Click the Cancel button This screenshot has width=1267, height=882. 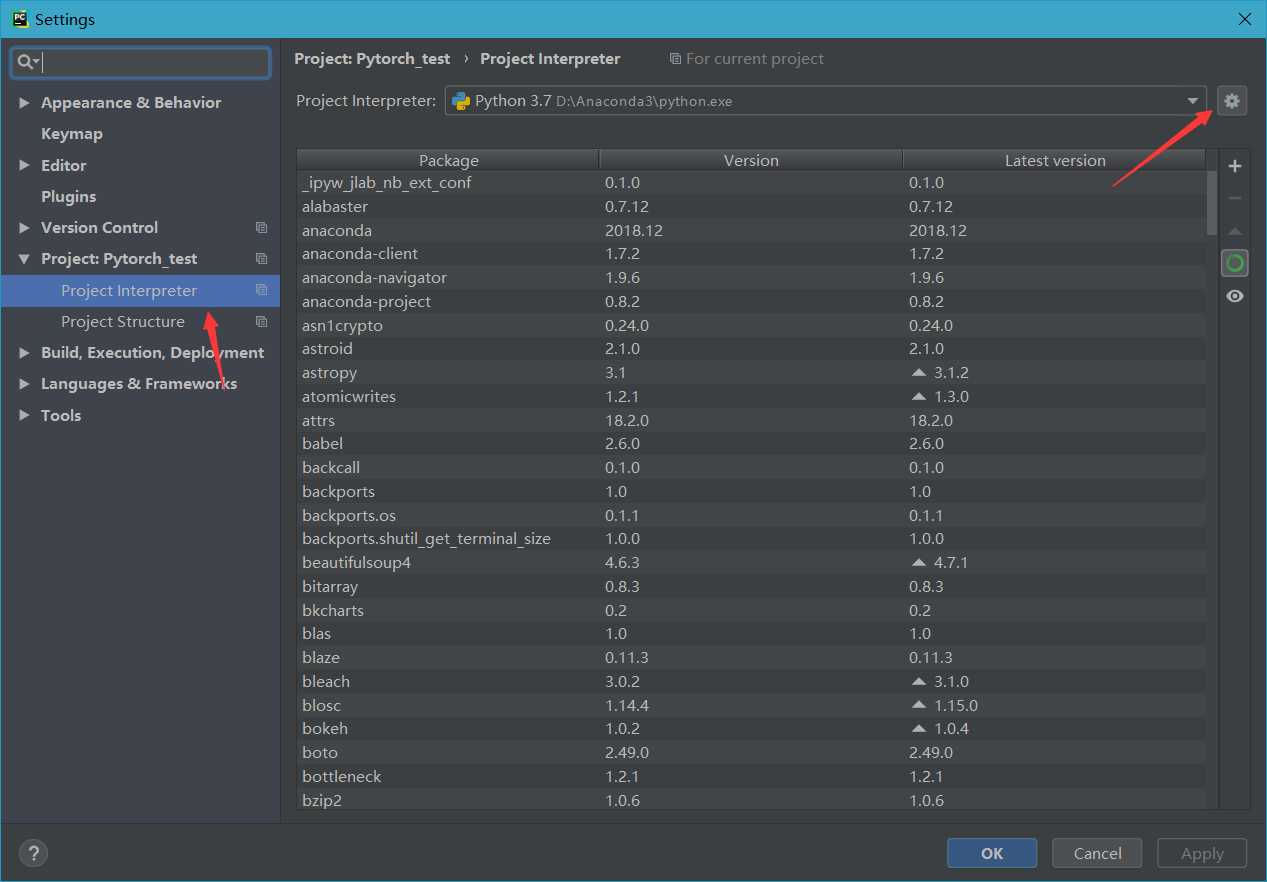(1097, 853)
